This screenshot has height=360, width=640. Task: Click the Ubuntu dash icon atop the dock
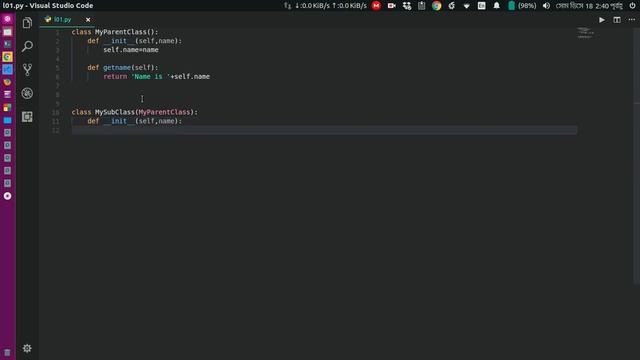[7, 19]
